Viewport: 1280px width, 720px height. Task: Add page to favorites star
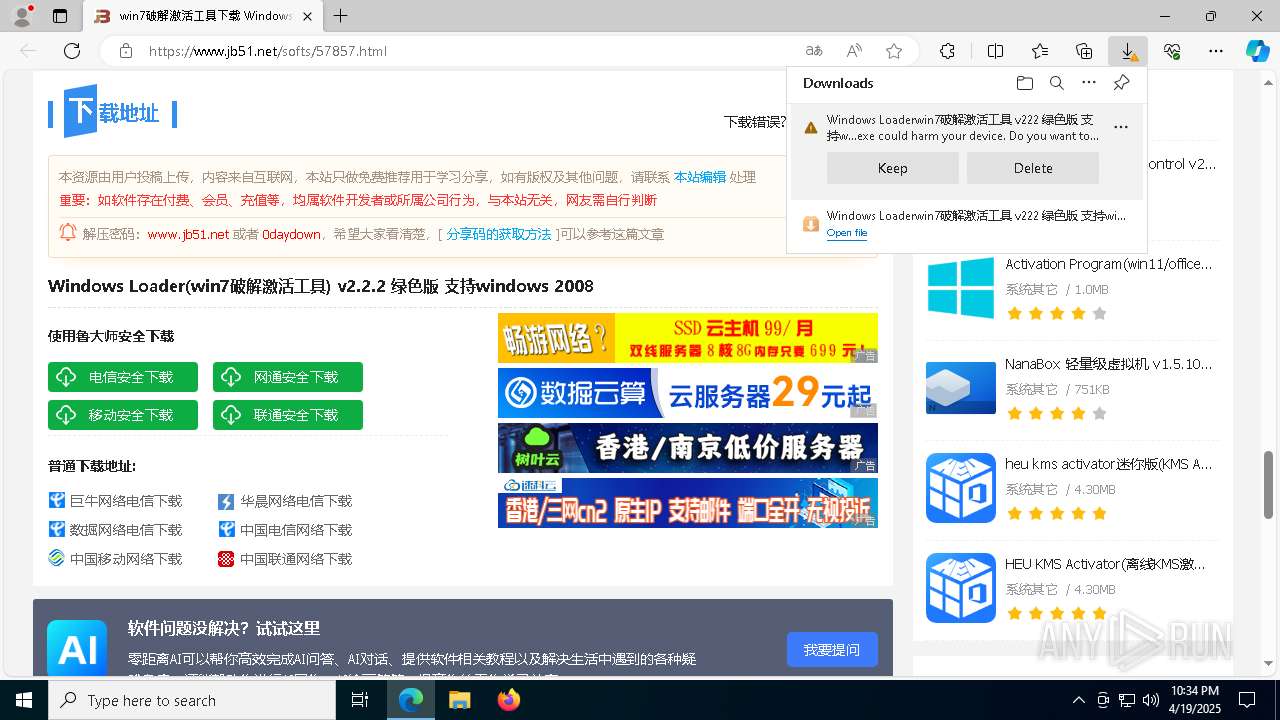[894, 51]
